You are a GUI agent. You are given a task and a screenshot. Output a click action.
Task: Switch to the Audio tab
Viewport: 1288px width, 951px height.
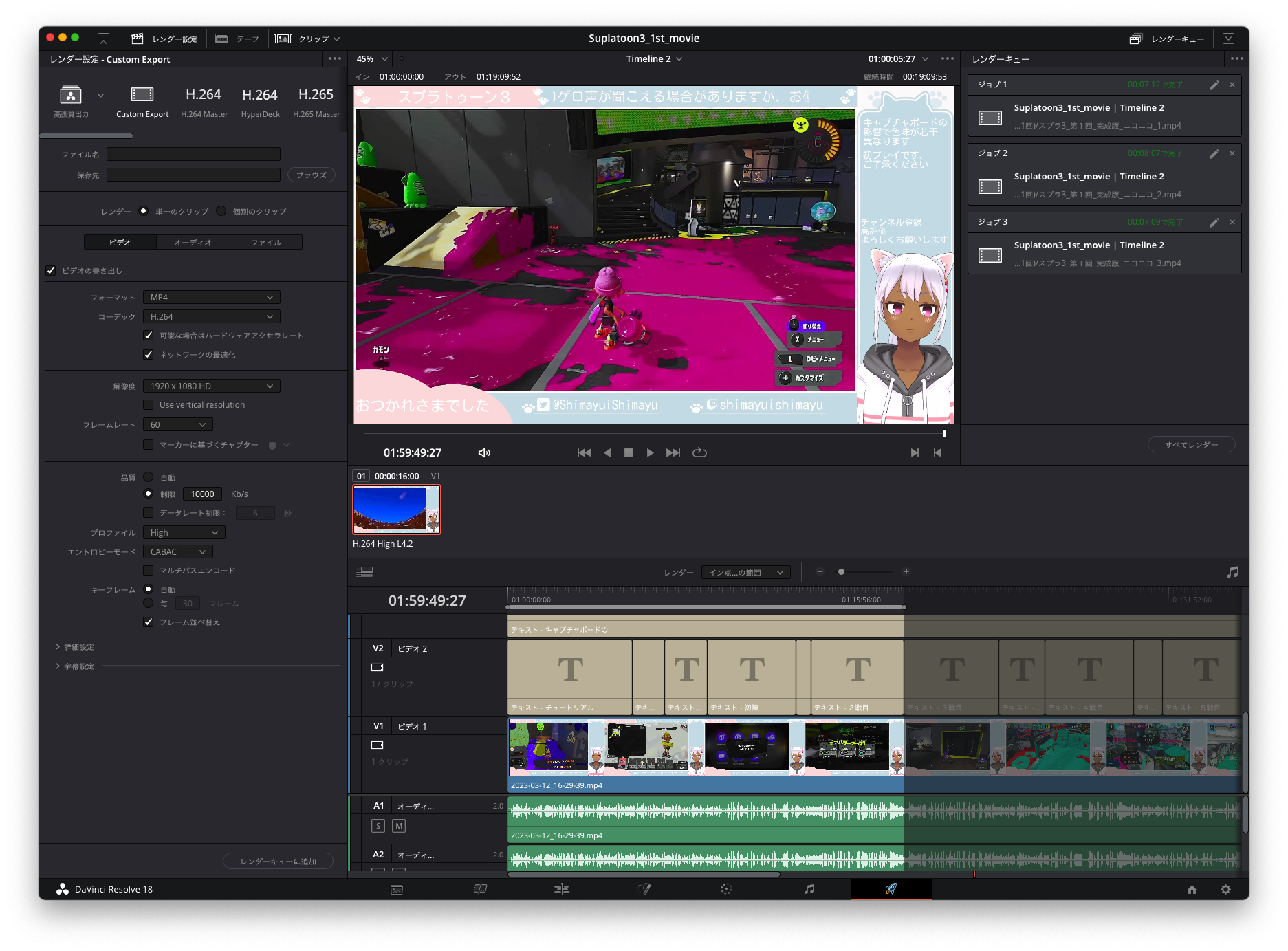coord(193,242)
